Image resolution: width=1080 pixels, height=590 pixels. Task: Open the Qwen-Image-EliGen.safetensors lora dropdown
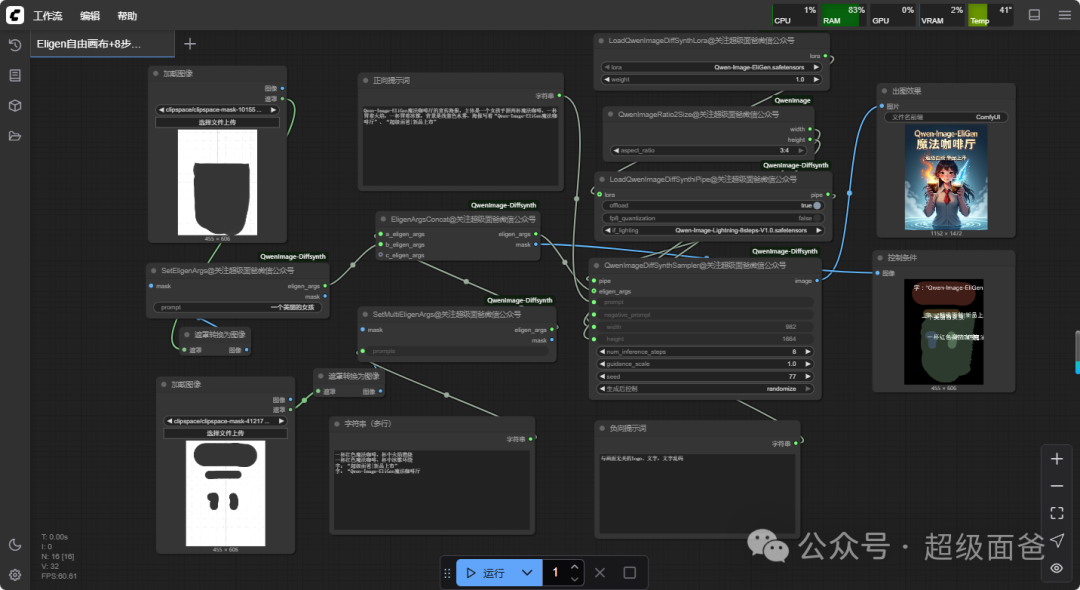[x=712, y=67]
